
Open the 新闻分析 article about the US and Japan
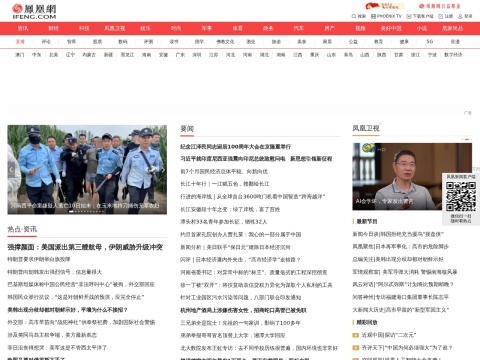[x=235, y=247]
